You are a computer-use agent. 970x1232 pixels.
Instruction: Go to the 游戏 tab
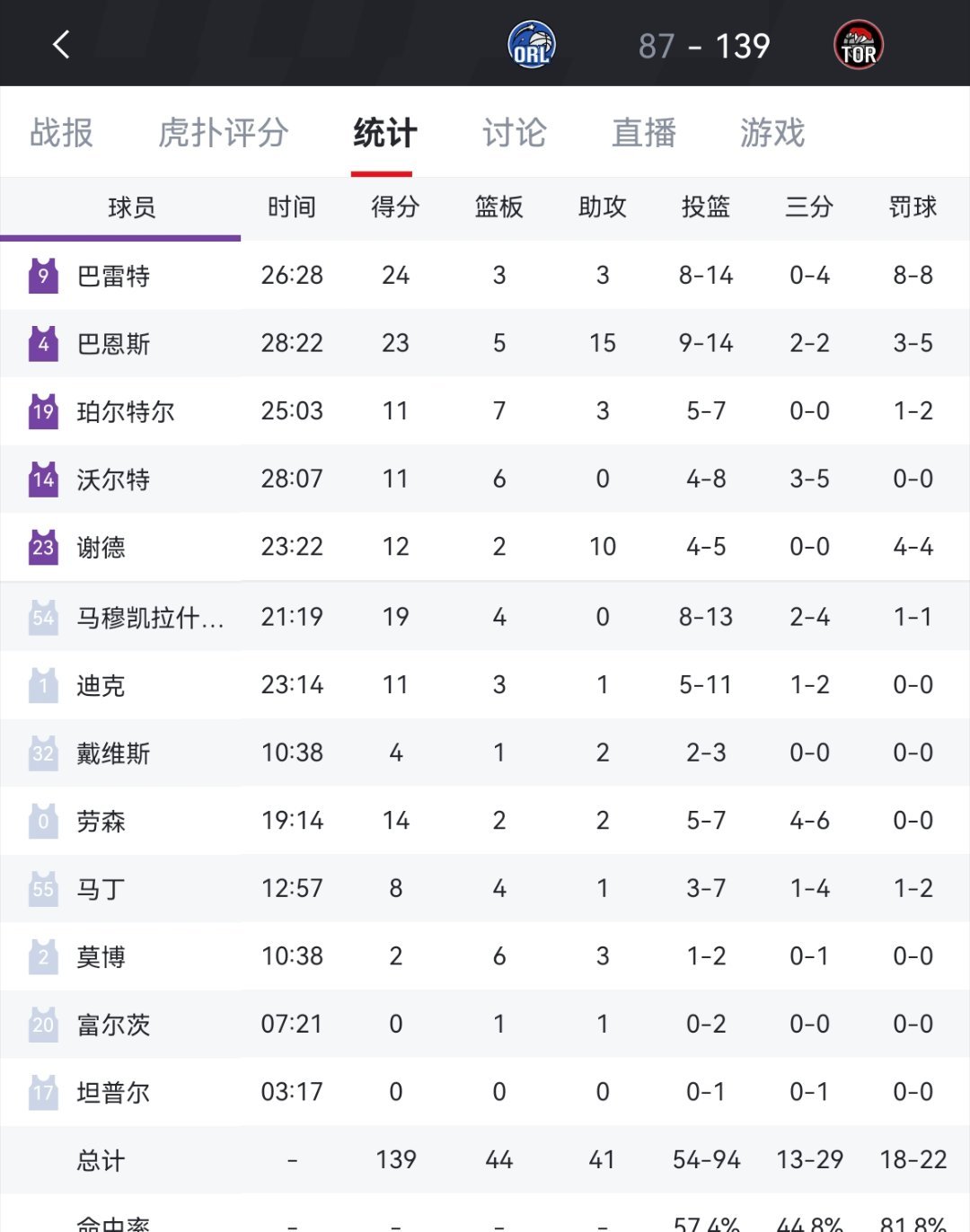772,133
